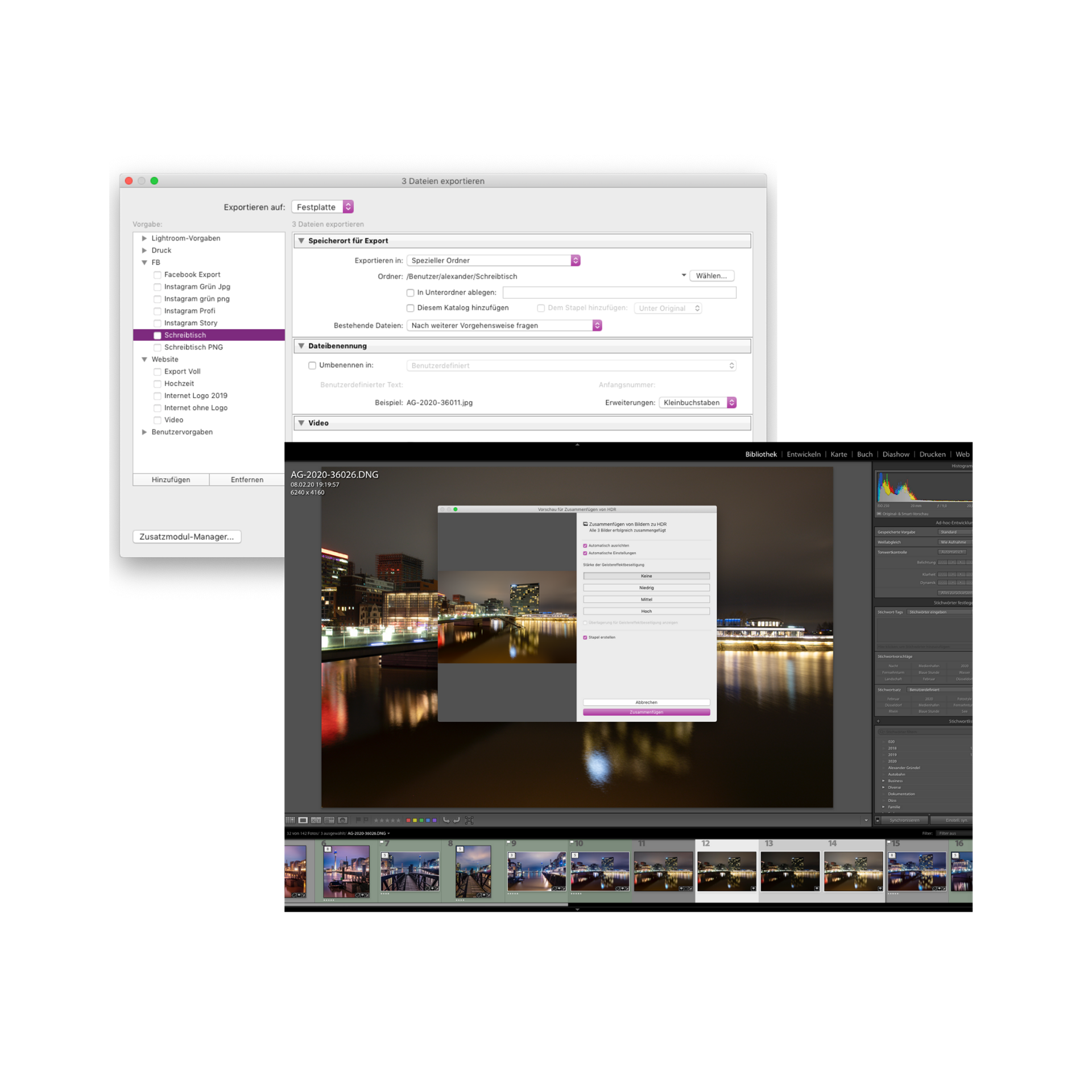The image size is (1092, 1092).
Task: Click flag marker on filmstrip cell 15
Action: coord(888,842)
